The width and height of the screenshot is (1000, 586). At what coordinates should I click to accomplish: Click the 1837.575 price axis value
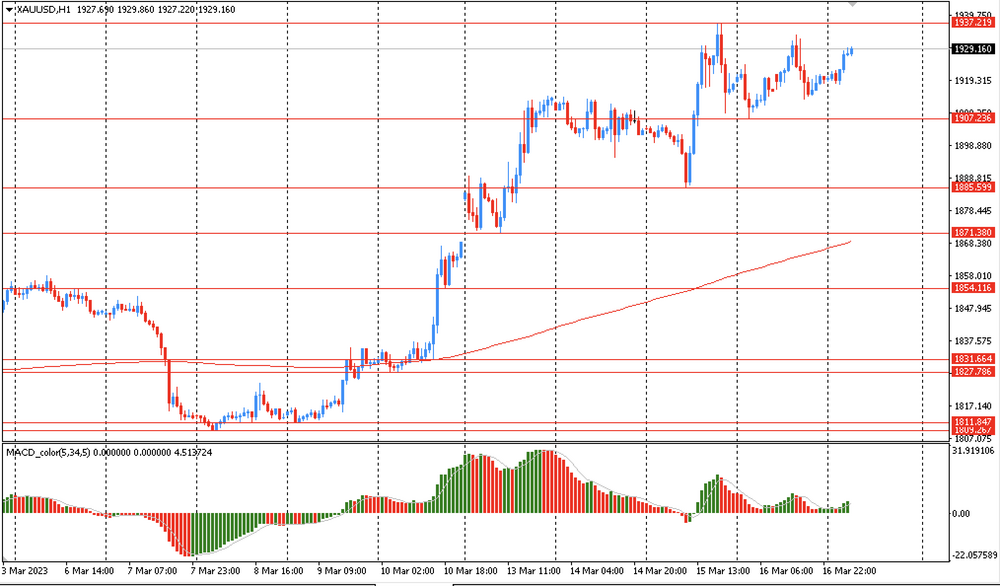tap(973, 341)
